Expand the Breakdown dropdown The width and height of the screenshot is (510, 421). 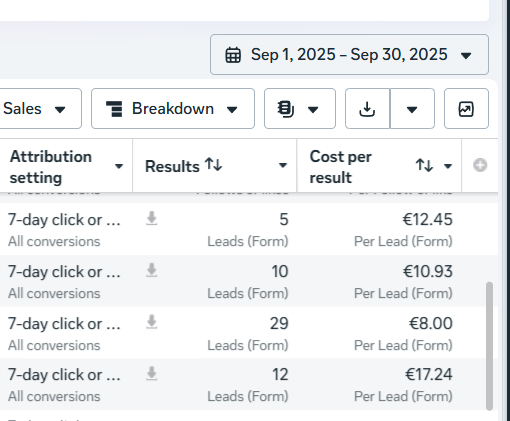pyautogui.click(x=173, y=109)
